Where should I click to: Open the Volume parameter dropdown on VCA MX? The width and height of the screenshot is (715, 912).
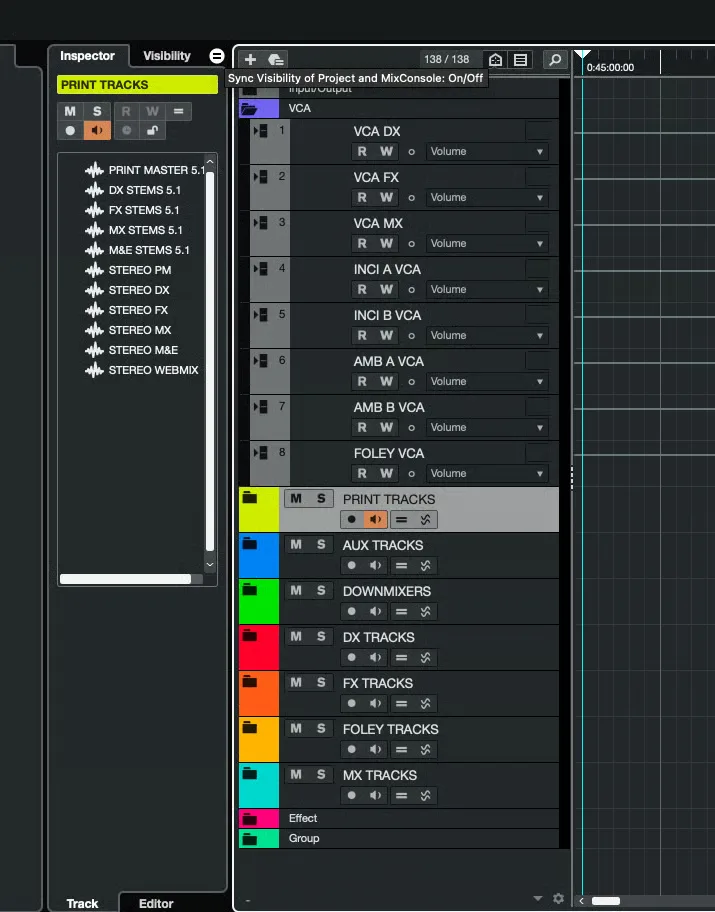[487, 243]
